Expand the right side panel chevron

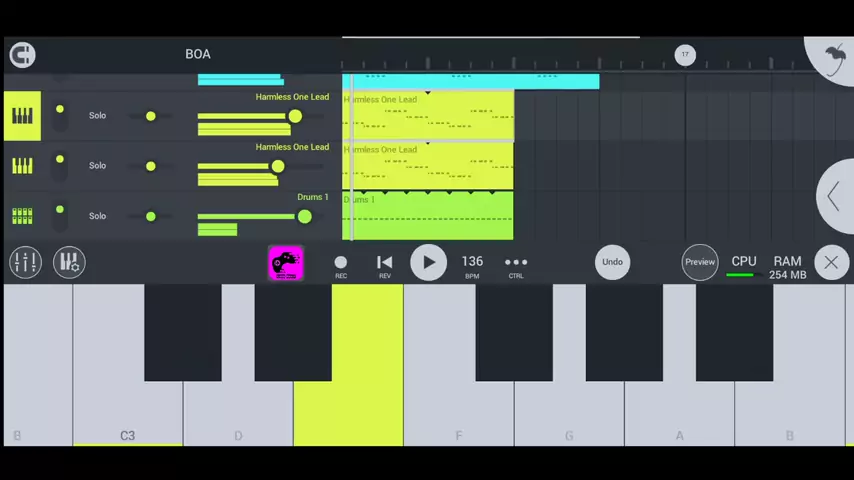click(833, 197)
